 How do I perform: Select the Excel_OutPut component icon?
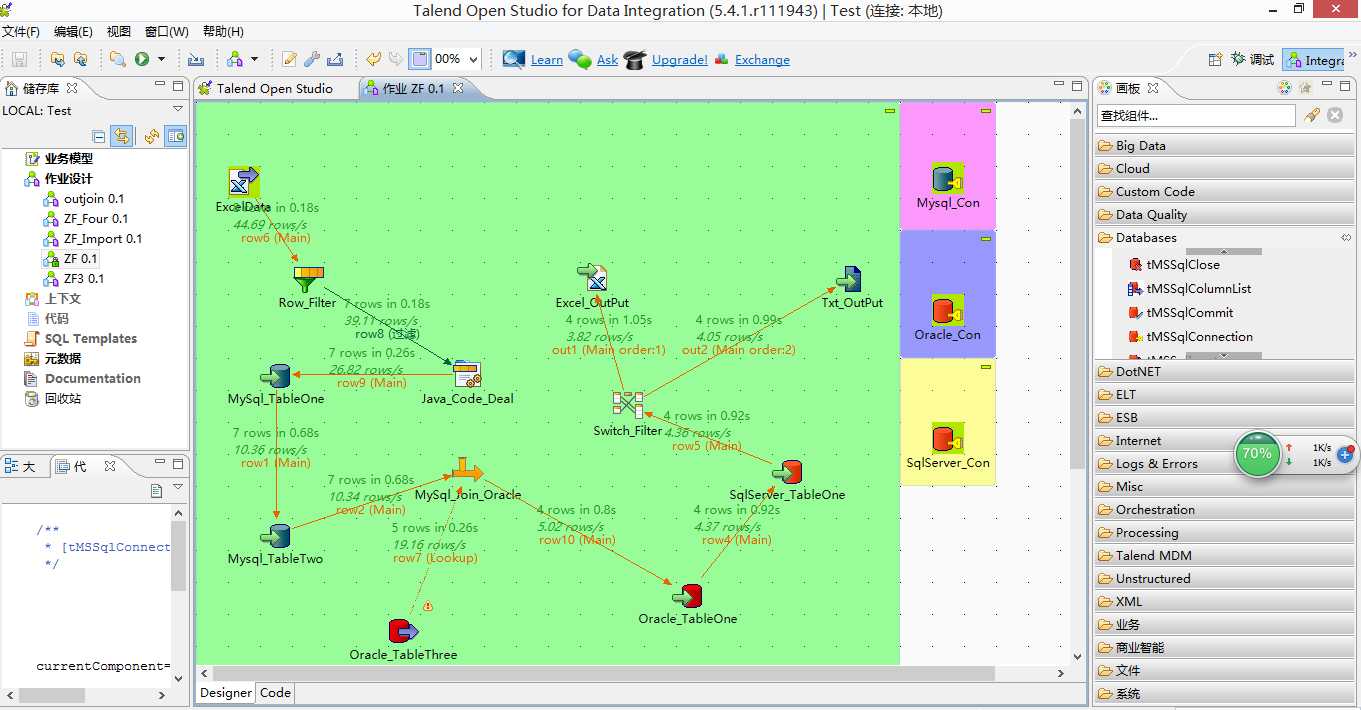pyautogui.click(x=592, y=279)
